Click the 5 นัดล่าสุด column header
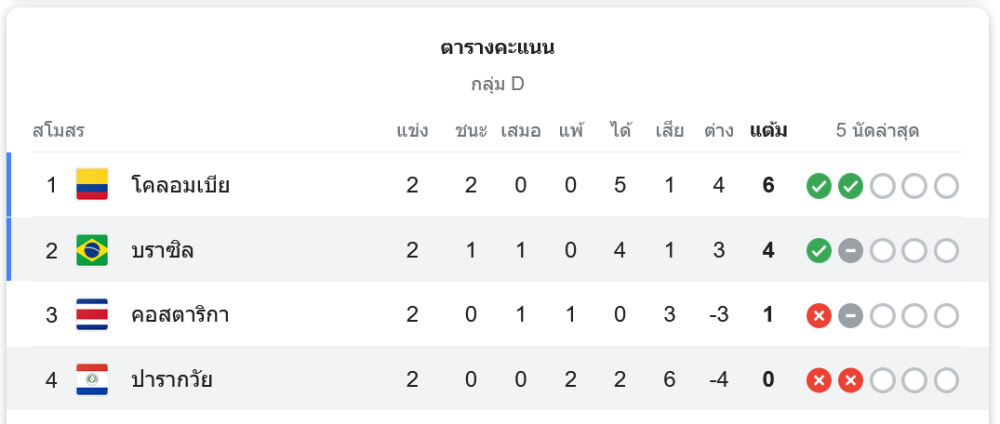Viewport: 1000px width, 424px height. [877, 130]
